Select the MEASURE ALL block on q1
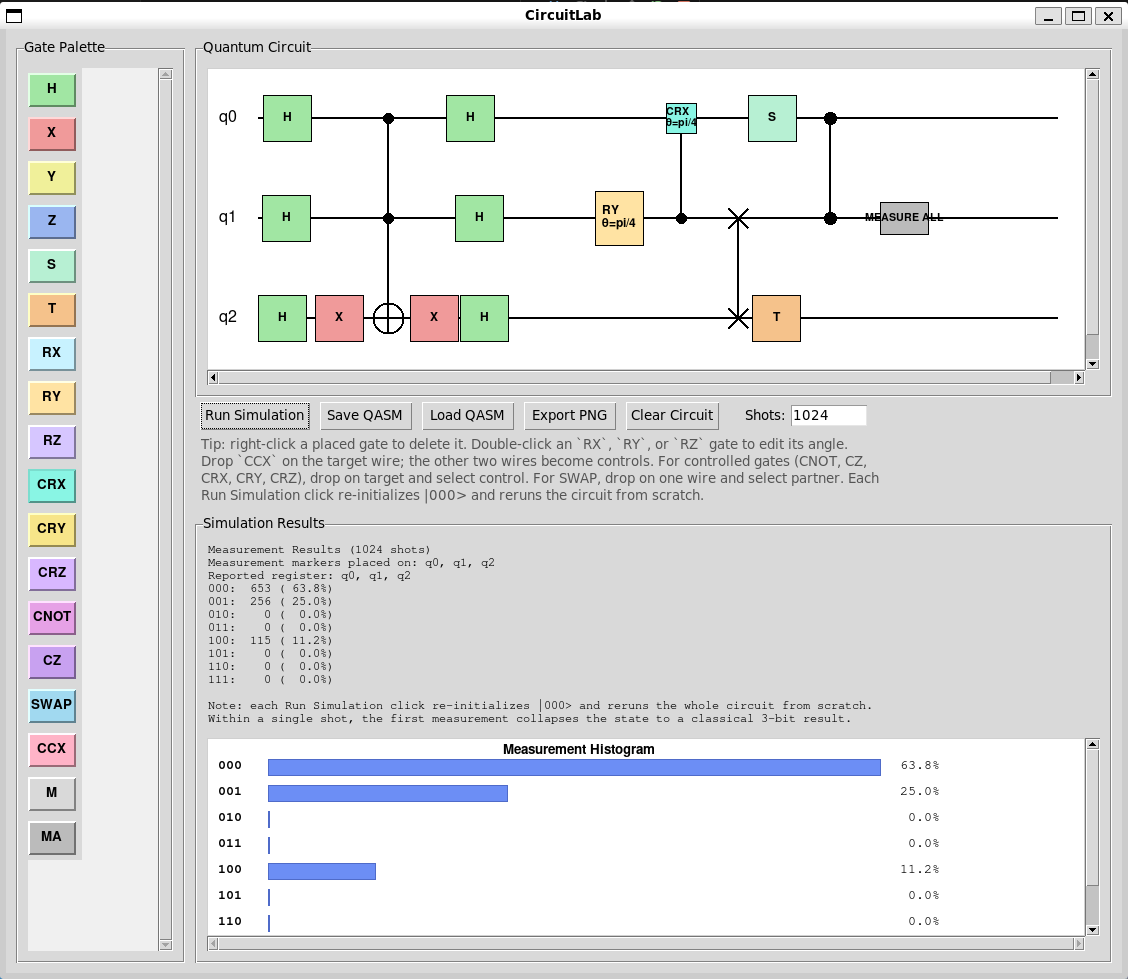This screenshot has width=1128, height=979. [x=904, y=218]
